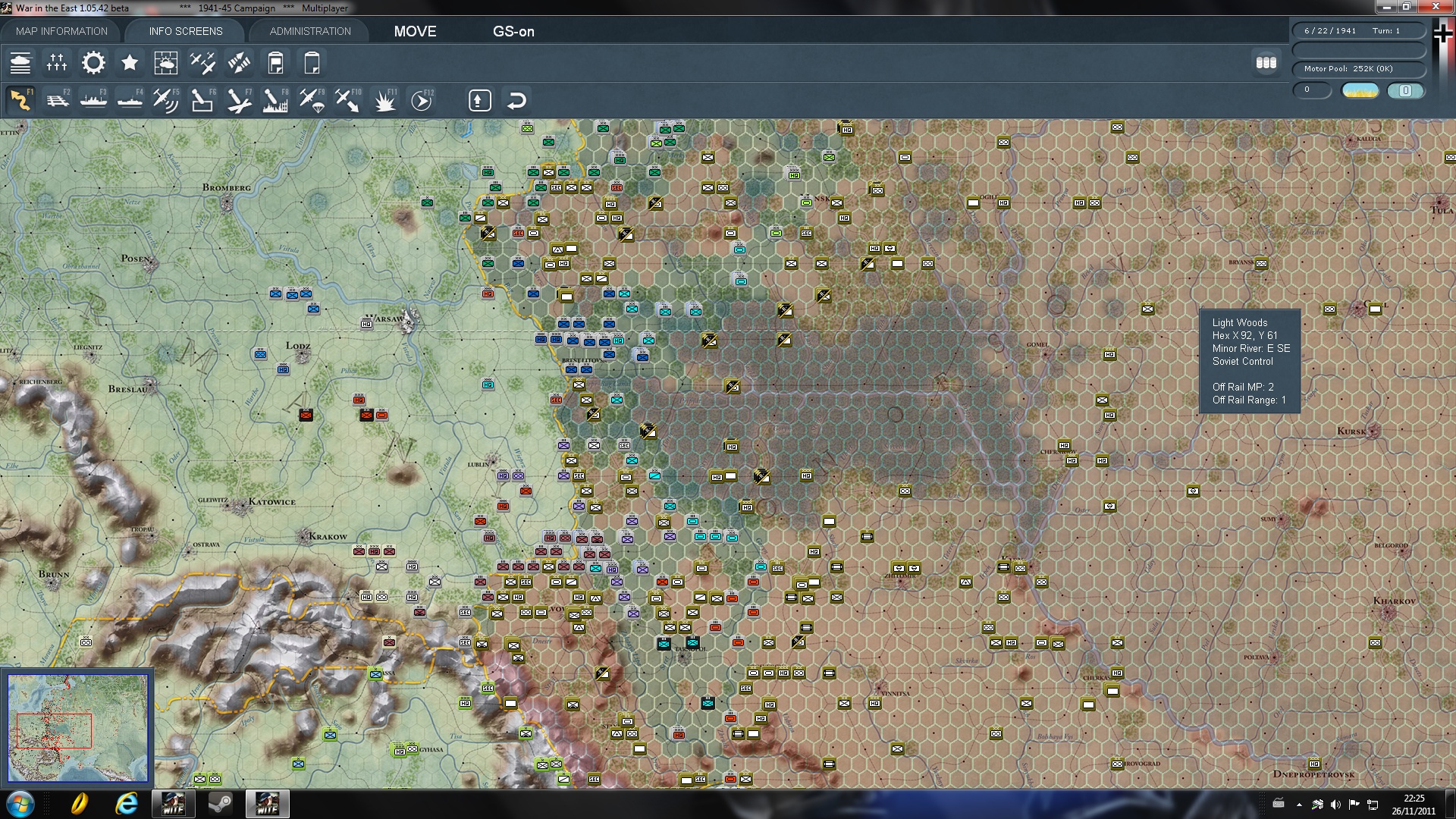Select the F4 amphibious transport mode
This screenshot has height=819, width=1456.
point(130,100)
